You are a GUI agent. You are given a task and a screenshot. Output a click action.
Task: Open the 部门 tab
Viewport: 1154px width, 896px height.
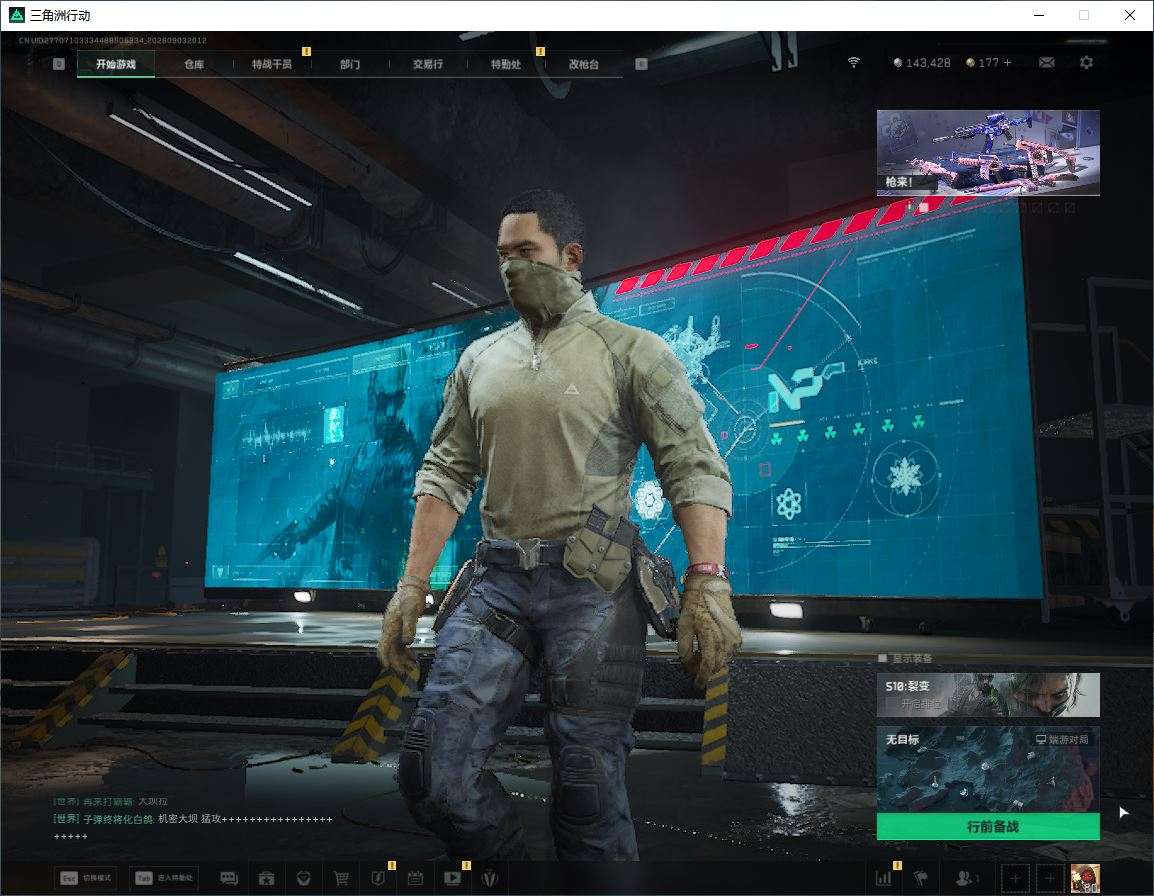tap(350, 64)
